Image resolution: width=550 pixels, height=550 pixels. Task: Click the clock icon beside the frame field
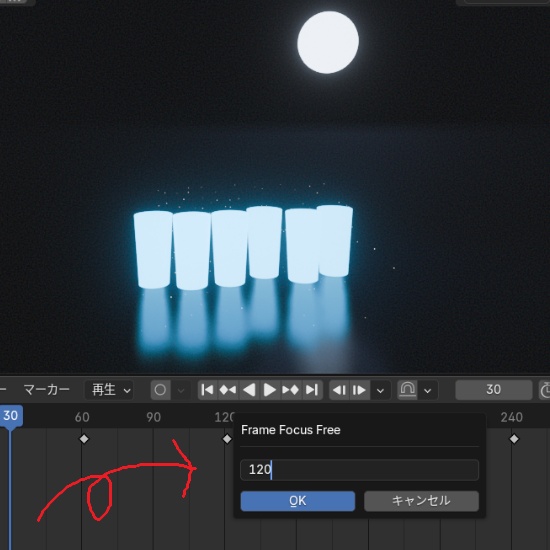click(x=544, y=390)
